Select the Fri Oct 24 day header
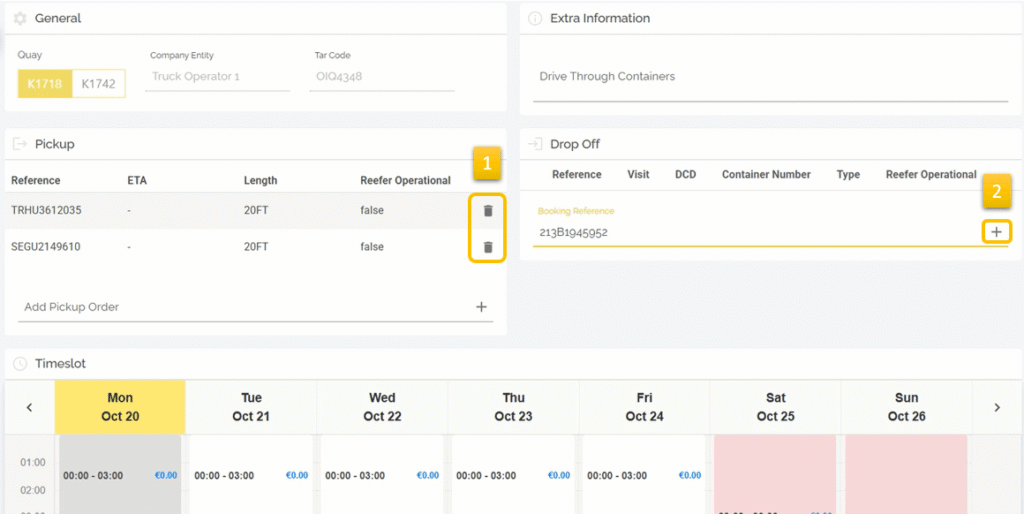The width and height of the screenshot is (1024, 514). click(644, 407)
